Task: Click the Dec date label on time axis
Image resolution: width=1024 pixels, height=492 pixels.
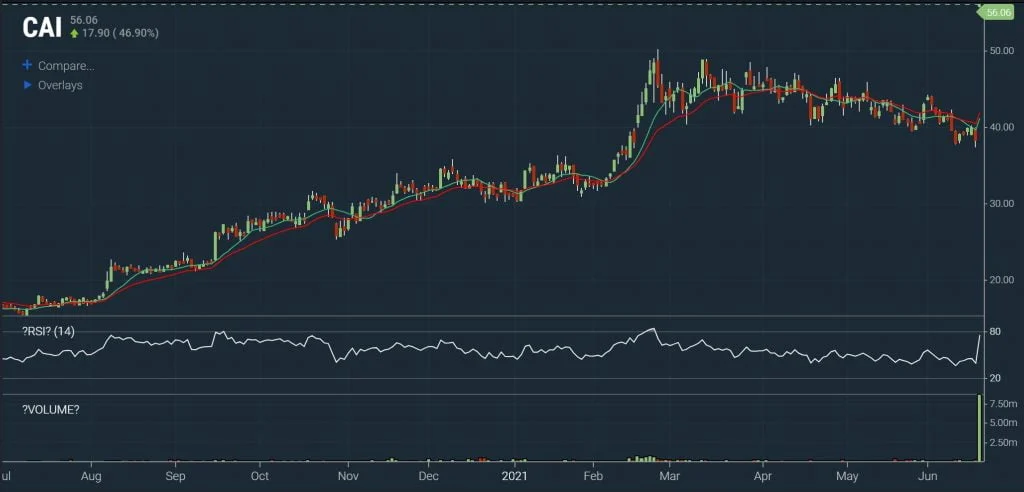Action: pos(429,474)
